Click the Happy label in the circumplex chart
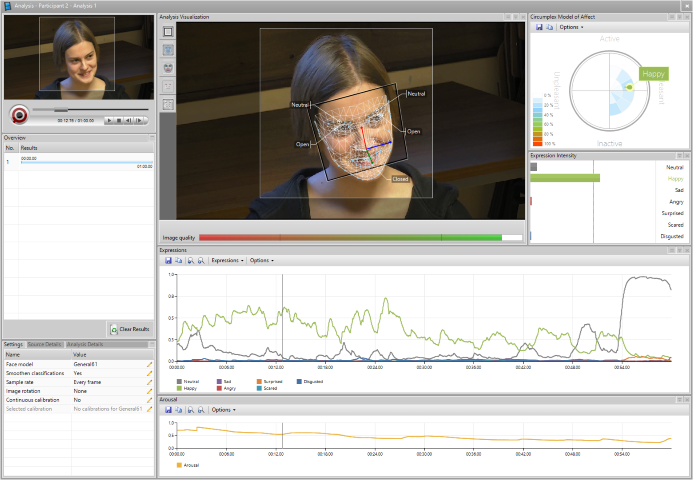693x480 pixels. [x=653, y=74]
